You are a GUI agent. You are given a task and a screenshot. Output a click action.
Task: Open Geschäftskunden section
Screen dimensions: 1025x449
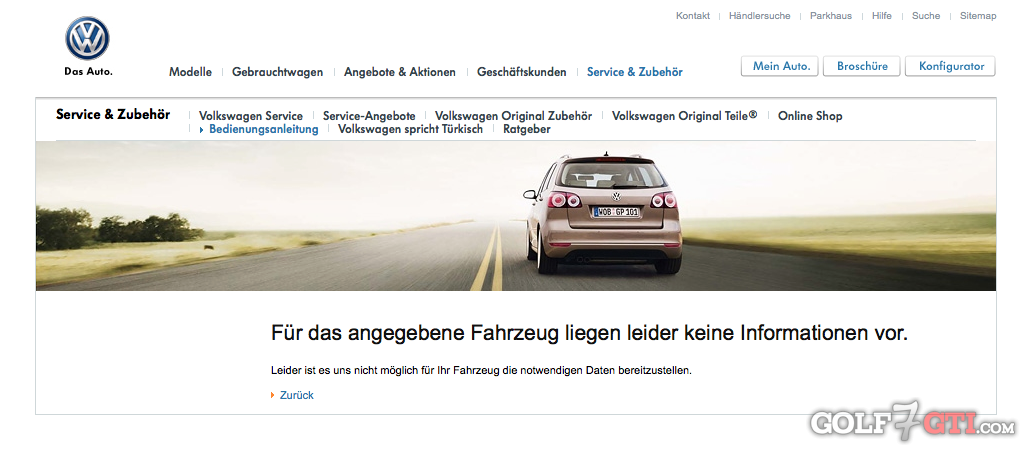tap(522, 72)
